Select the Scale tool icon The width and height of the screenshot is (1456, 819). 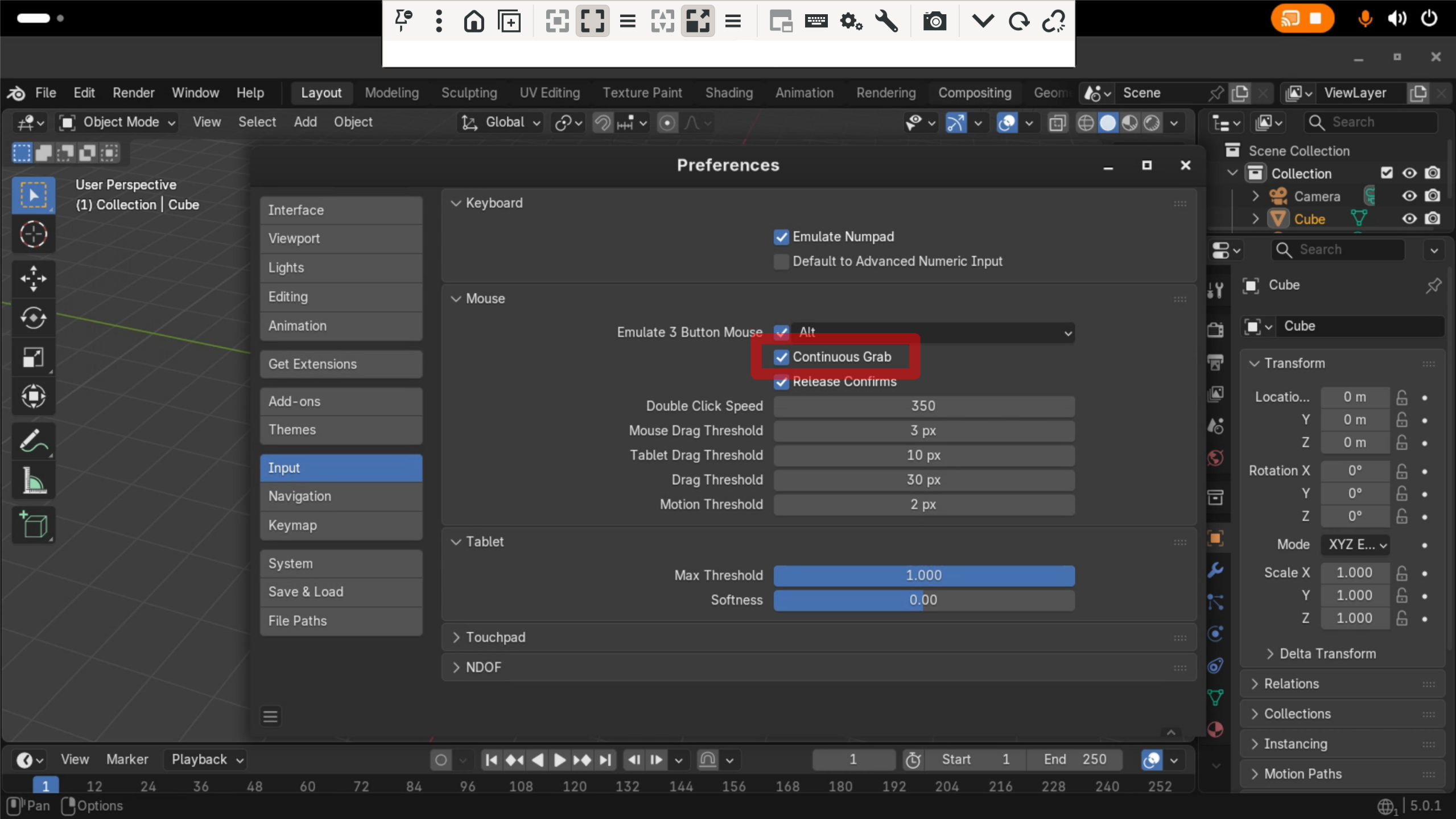pyautogui.click(x=33, y=357)
